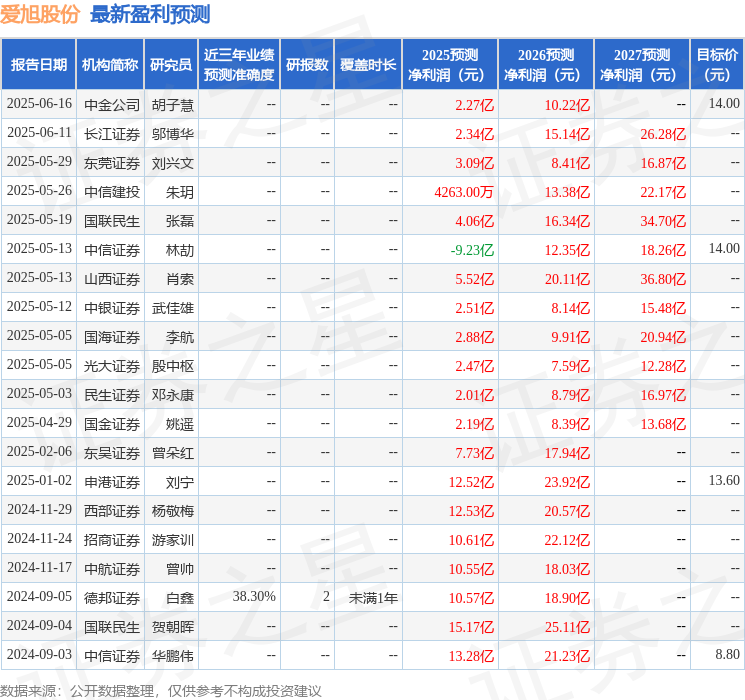The height and width of the screenshot is (700, 745).
Task: Select institution 德邦证券
Action: coord(112,598)
